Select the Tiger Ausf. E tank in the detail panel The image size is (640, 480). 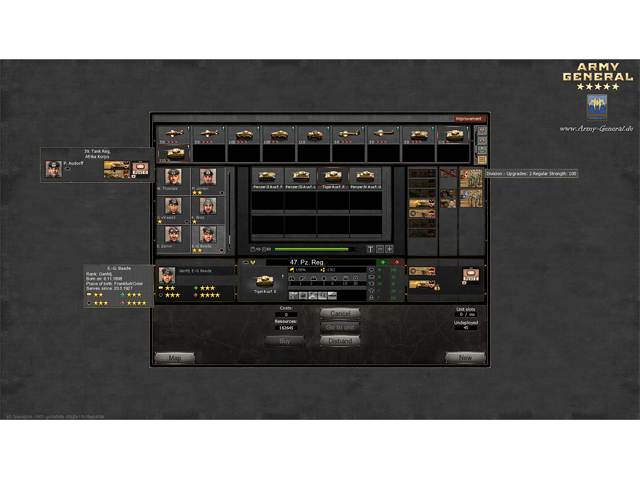(265, 281)
